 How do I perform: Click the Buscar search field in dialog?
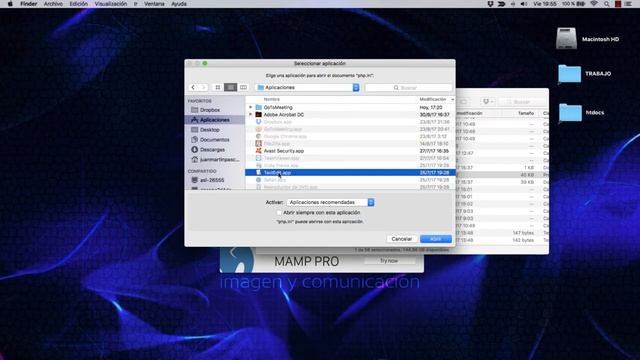(409, 87)
